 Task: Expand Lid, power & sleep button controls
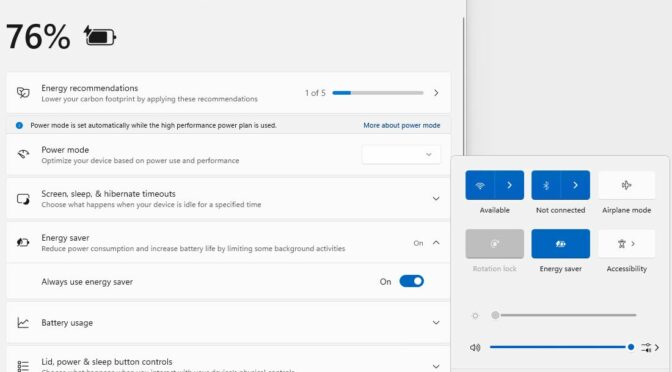click(x=436, y=366)
